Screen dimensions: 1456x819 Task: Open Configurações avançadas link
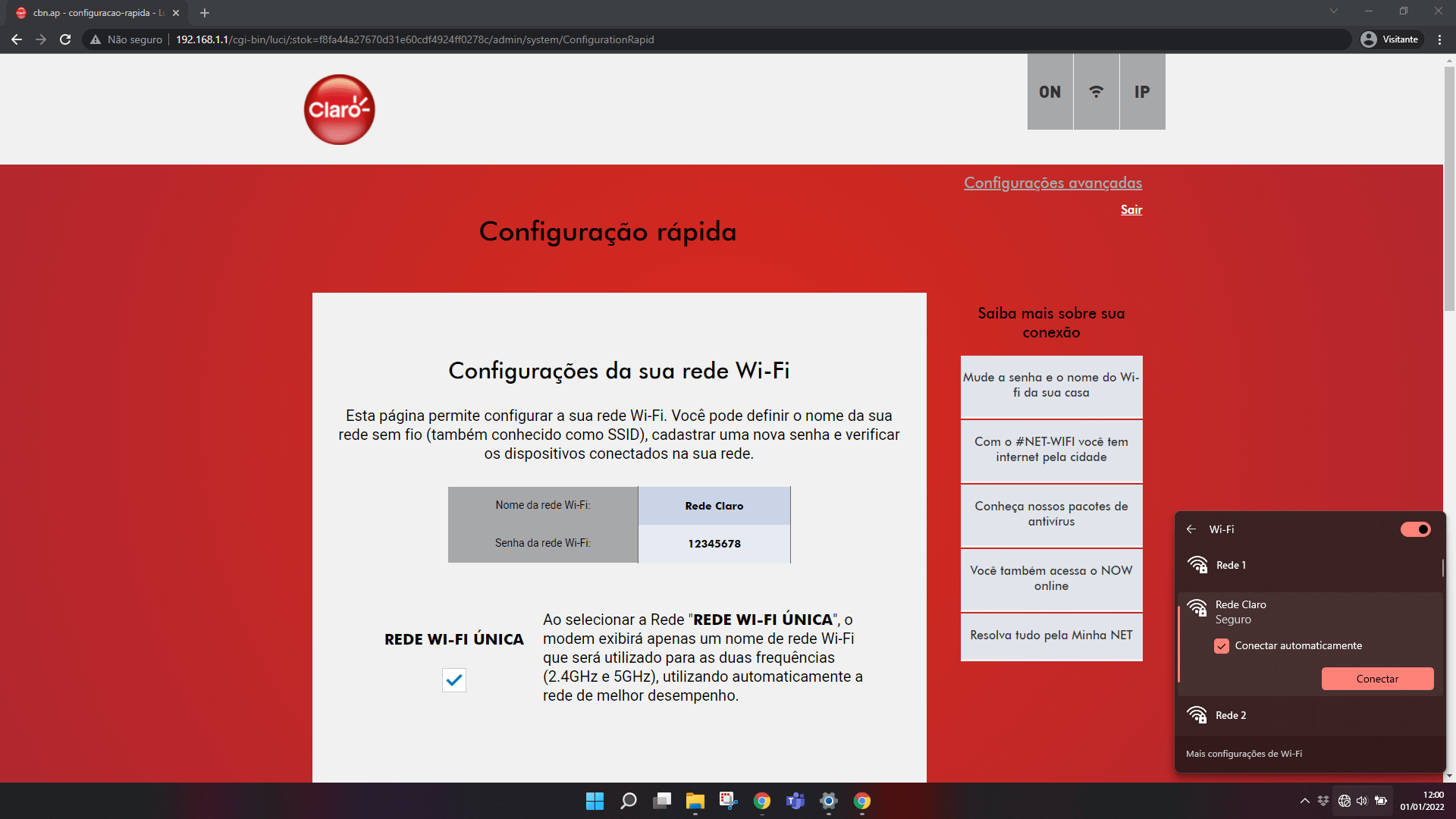[x=1053, y=183]
